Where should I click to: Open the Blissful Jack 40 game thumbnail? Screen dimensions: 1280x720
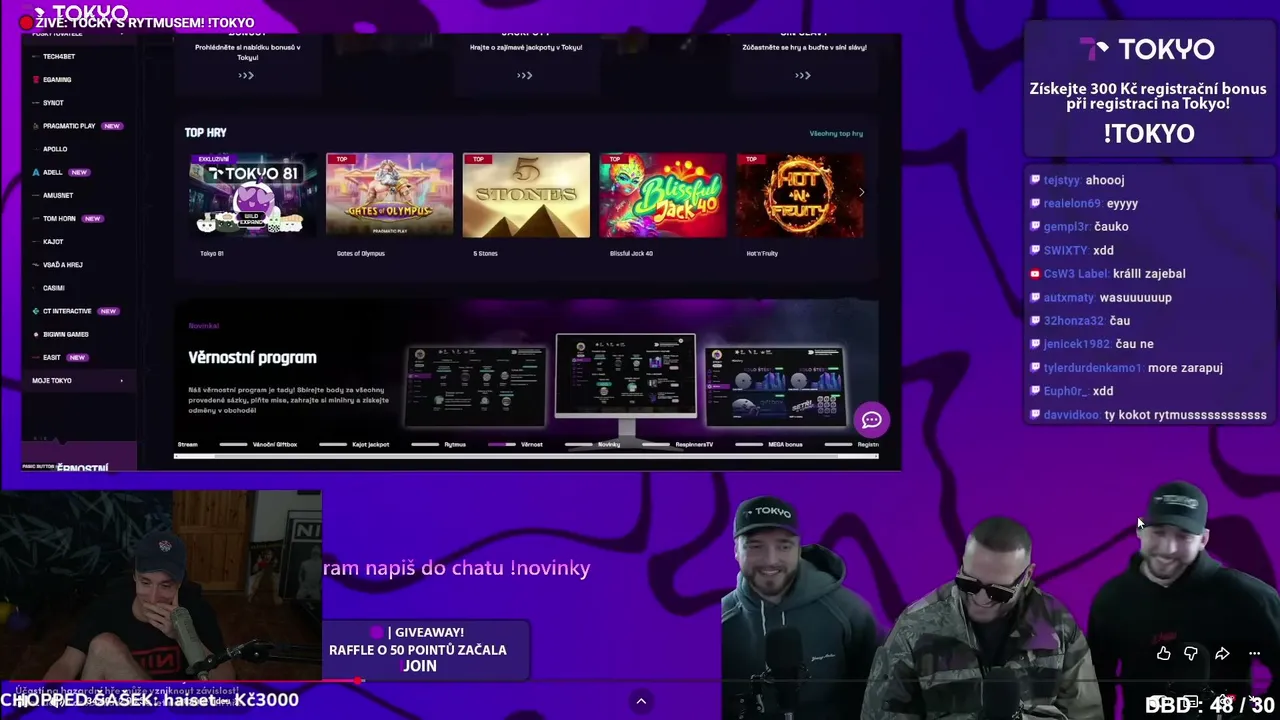(663, 195)
